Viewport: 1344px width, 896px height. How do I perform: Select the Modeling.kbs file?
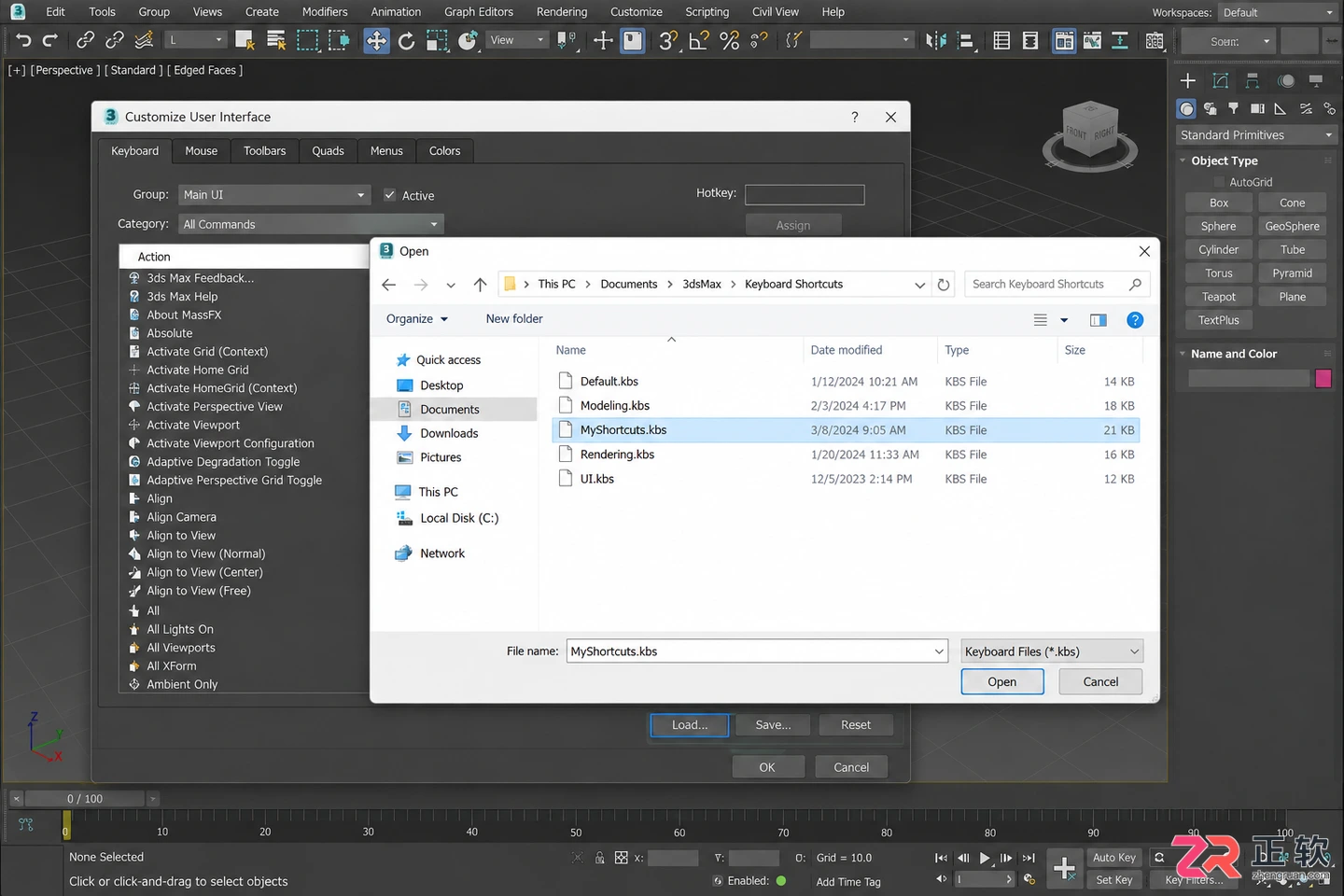coord(615,406)
